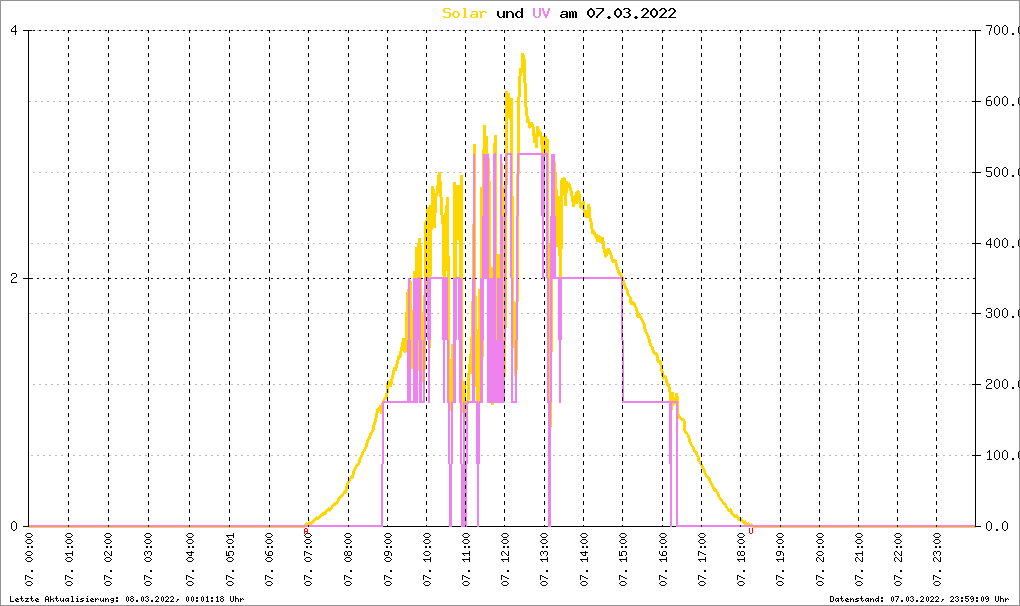Click the red sunrise marker "A" near 07:00

[x=306, y=531]
